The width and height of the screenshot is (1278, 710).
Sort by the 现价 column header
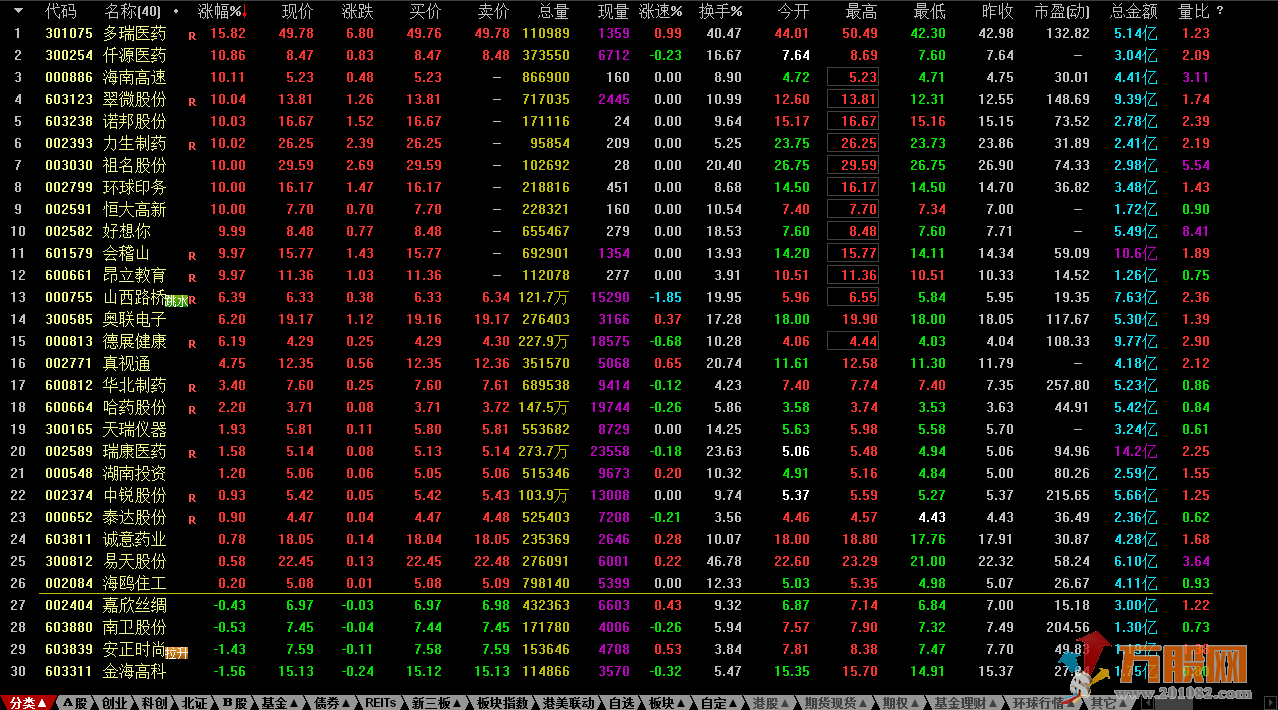click(x=298, y=12)
